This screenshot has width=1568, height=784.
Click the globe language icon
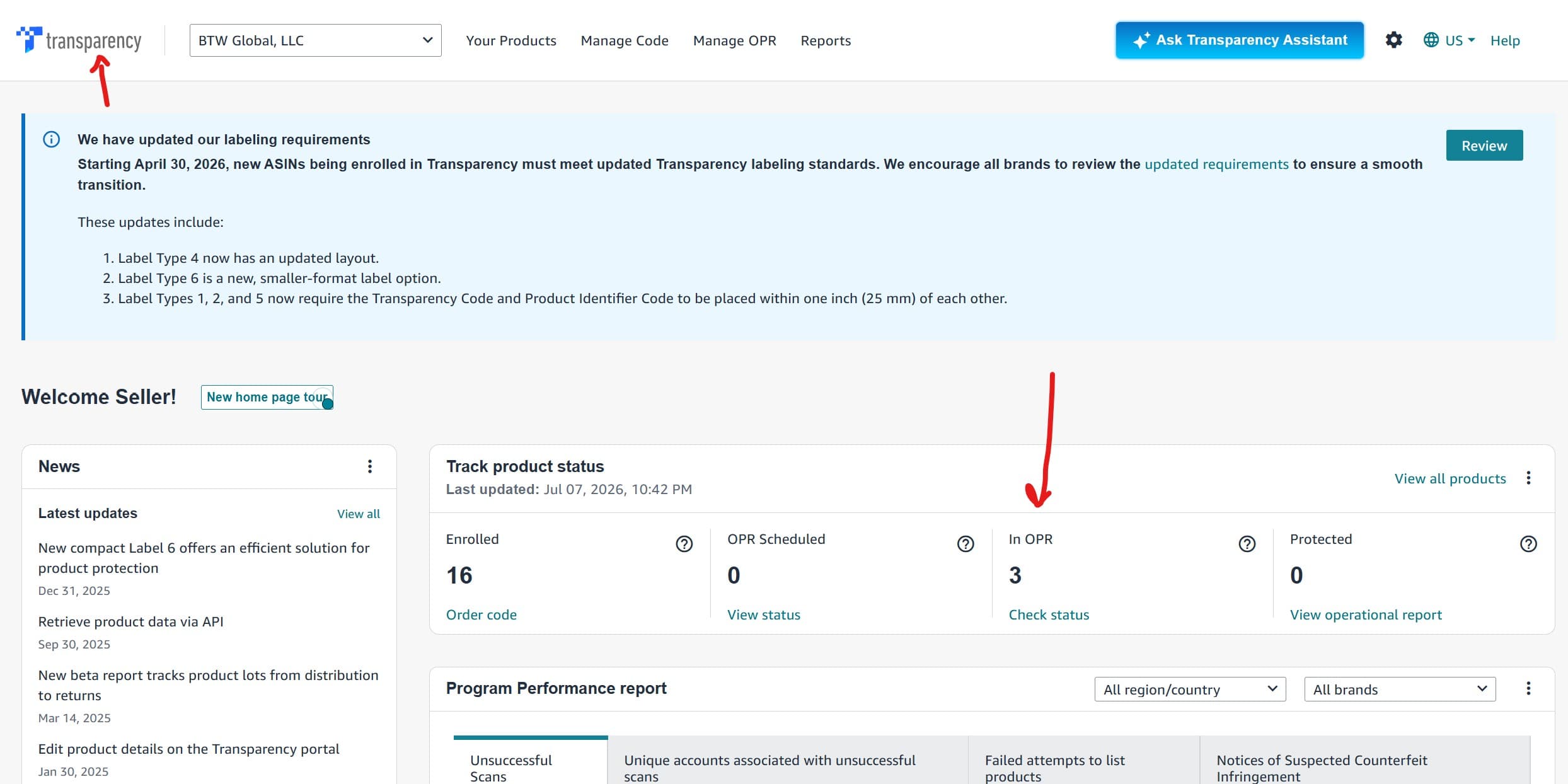(1431, 40)
